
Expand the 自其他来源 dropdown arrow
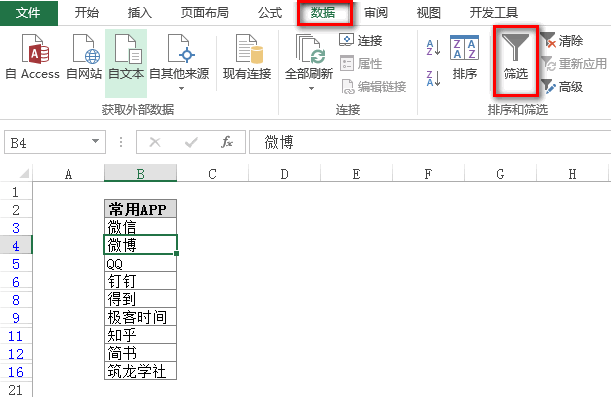click(181, 89)
